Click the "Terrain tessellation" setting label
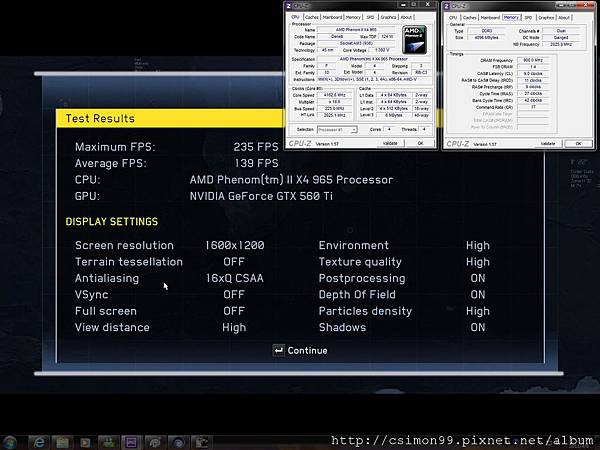Screen dimensions: 600x450 coord(129,262)
